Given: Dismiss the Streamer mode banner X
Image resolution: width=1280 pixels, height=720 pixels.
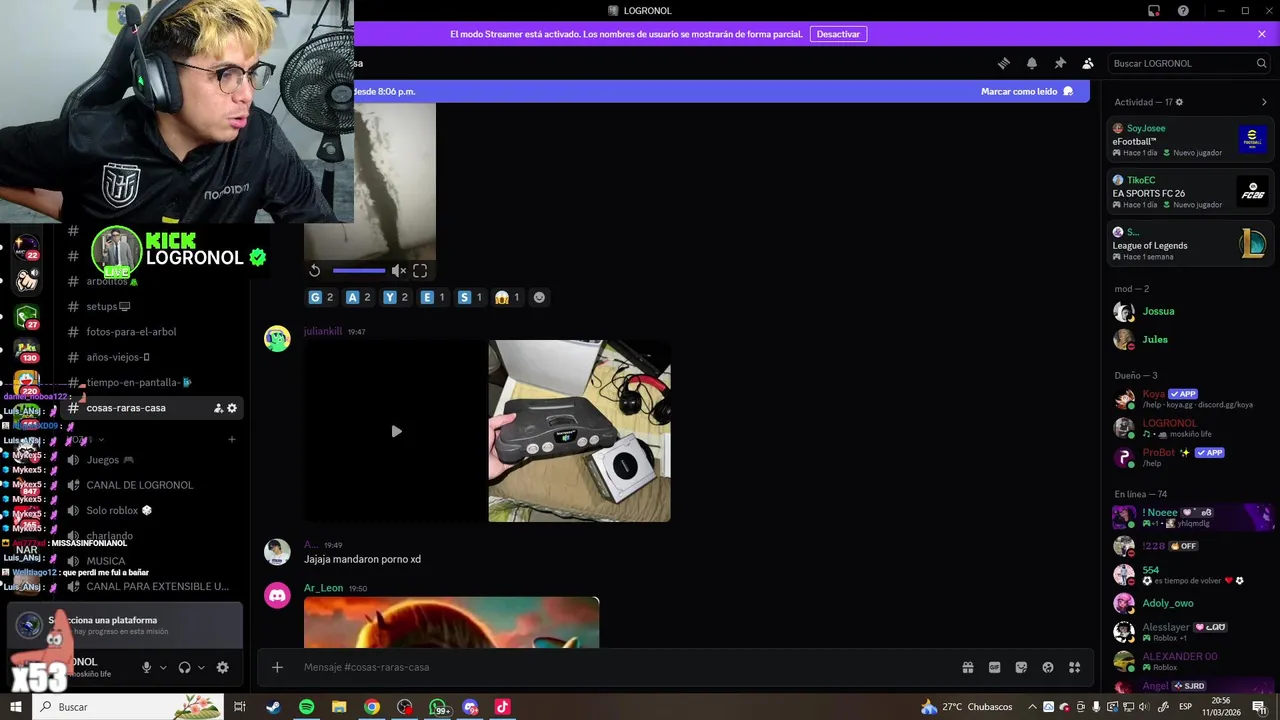Looking at the screenshot, I should click(1262, 34).
